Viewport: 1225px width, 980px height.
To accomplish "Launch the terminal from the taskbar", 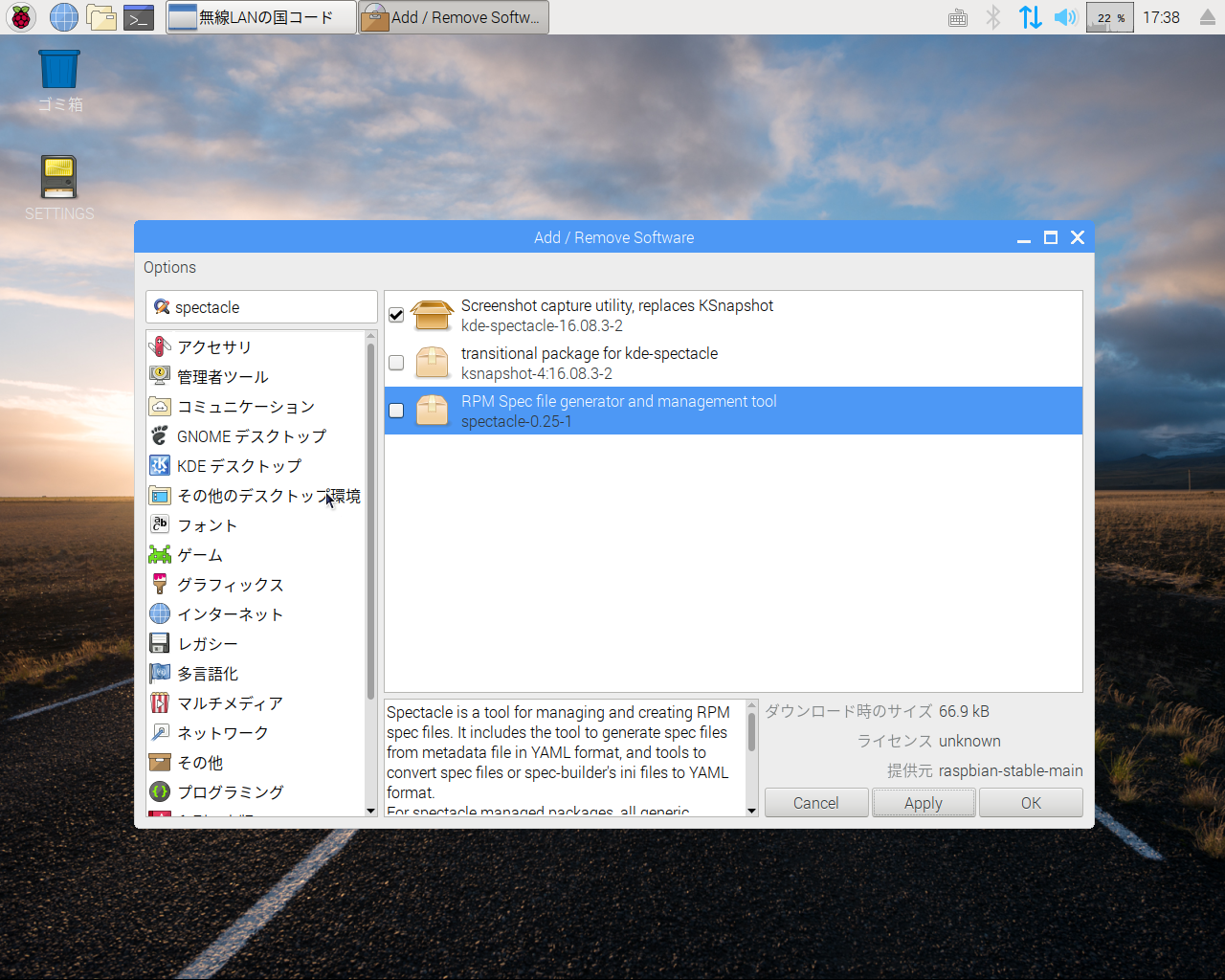I will click(140, 17).
